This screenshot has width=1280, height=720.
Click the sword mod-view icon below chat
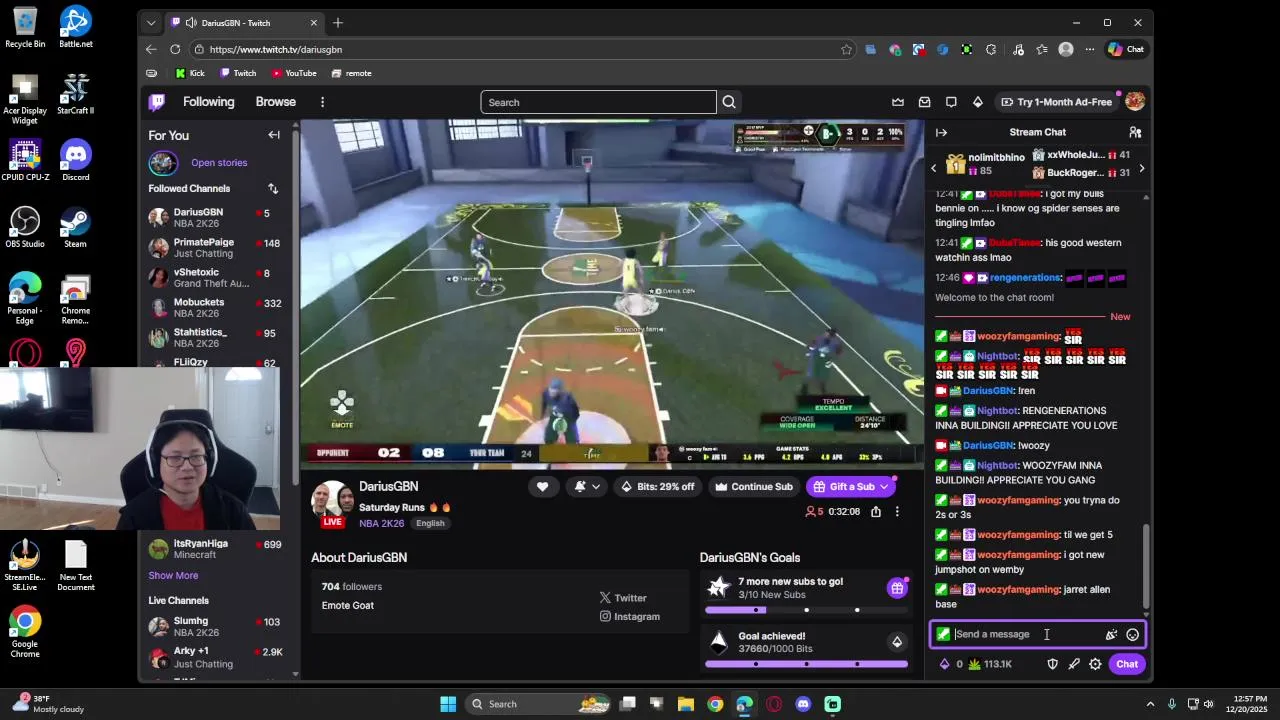pyautogui.click(x=1074, y=664)
